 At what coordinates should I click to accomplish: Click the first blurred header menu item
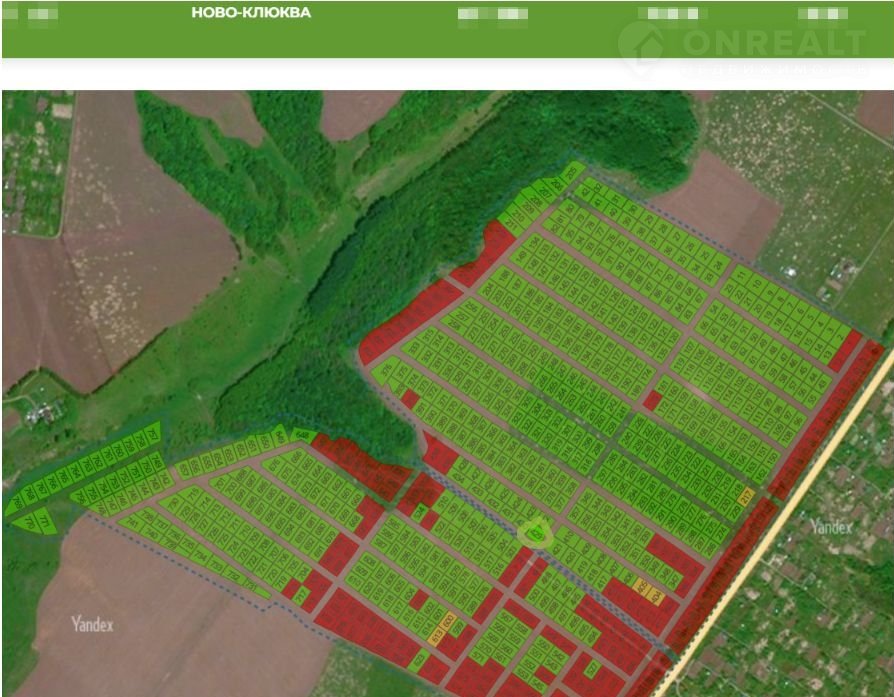pos(42,15)
